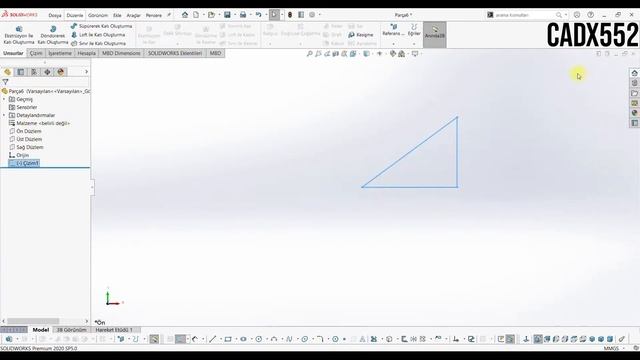
Task: Open ConfigurationManager tab
Action: point(34,72)
